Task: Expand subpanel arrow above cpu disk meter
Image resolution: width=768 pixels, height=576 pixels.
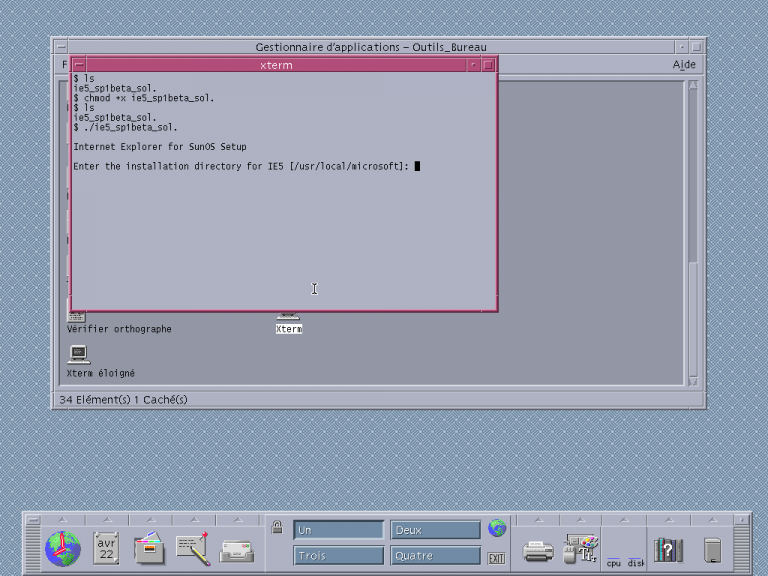Action: 624,520
